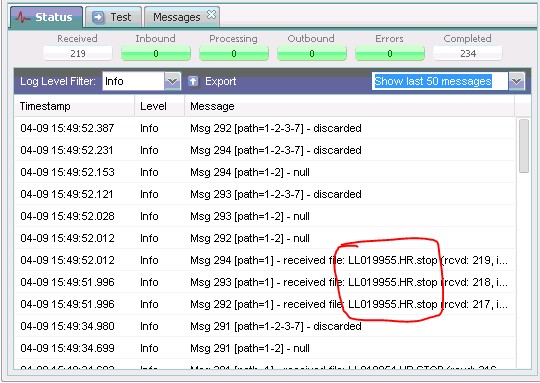Close the Messages tab

click(x=211, y=14)
